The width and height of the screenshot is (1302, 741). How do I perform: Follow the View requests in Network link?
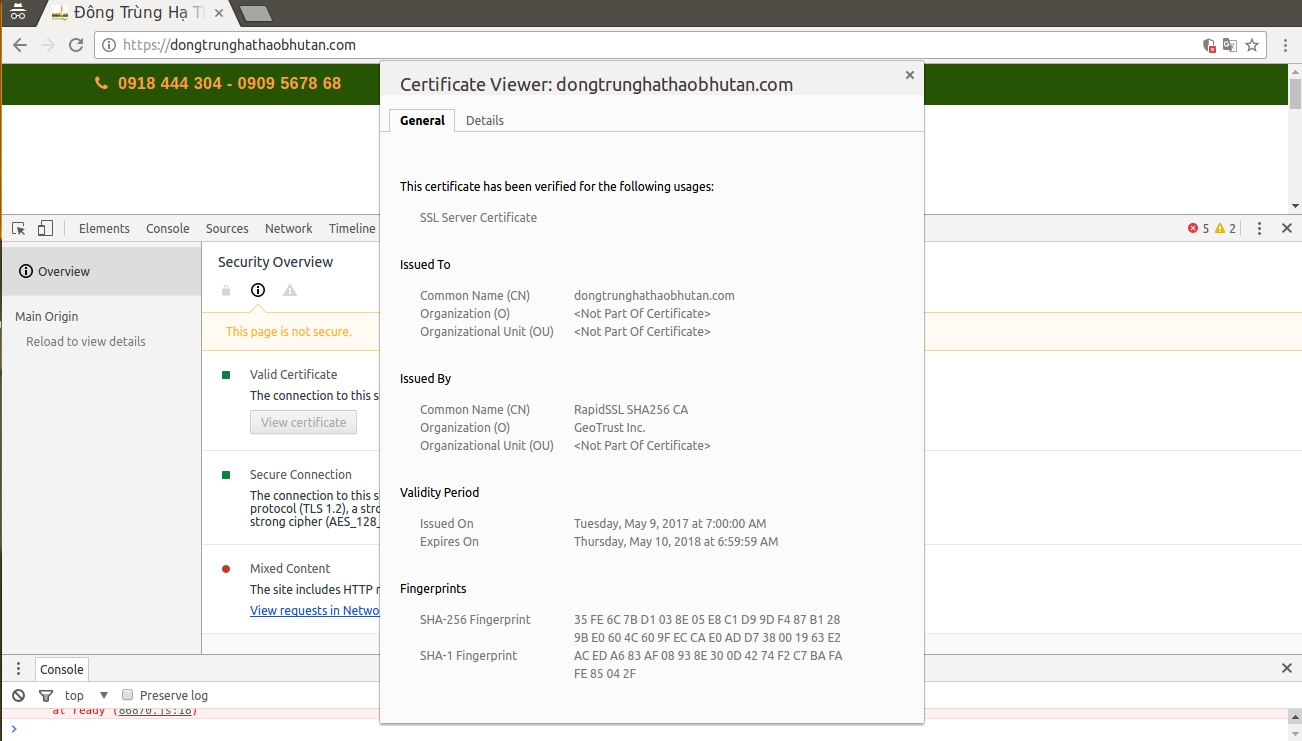tap(315, 610)
